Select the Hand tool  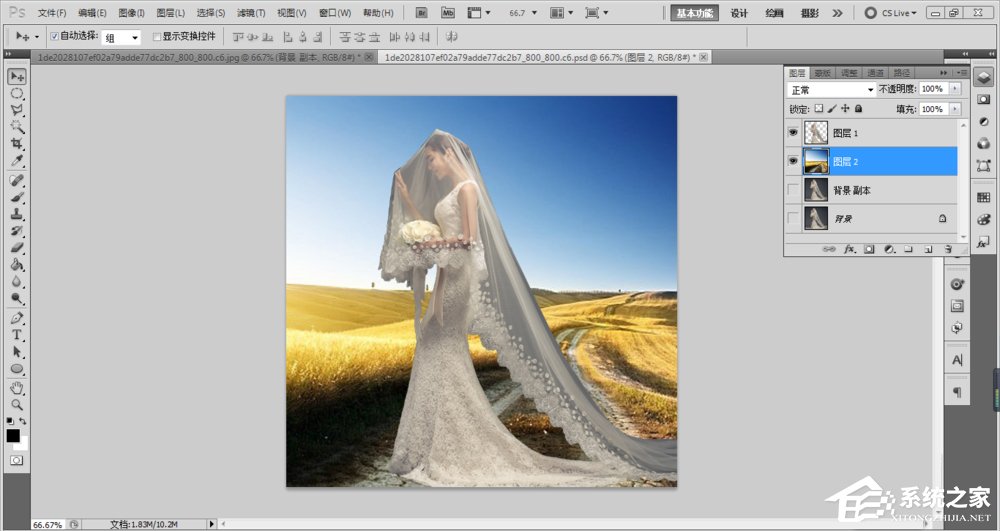pyautogui.click(x=17, y=388)
